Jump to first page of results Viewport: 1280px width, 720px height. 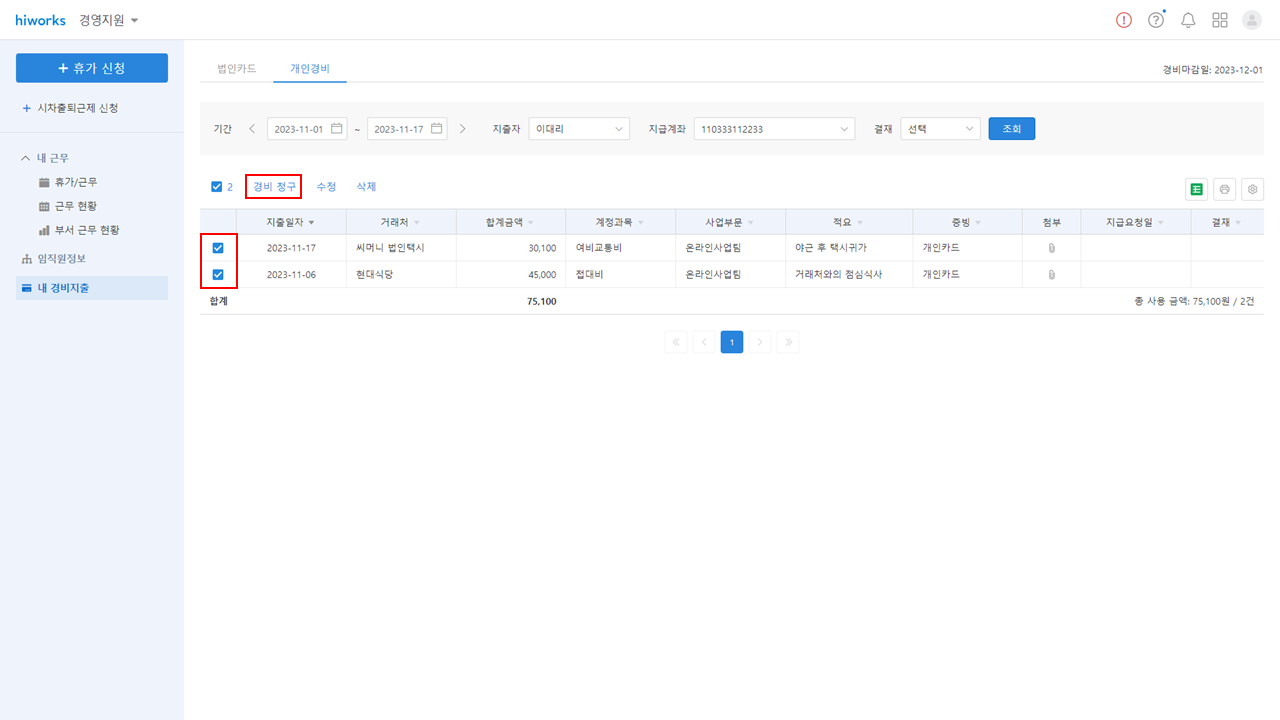(x=676, y=342)
